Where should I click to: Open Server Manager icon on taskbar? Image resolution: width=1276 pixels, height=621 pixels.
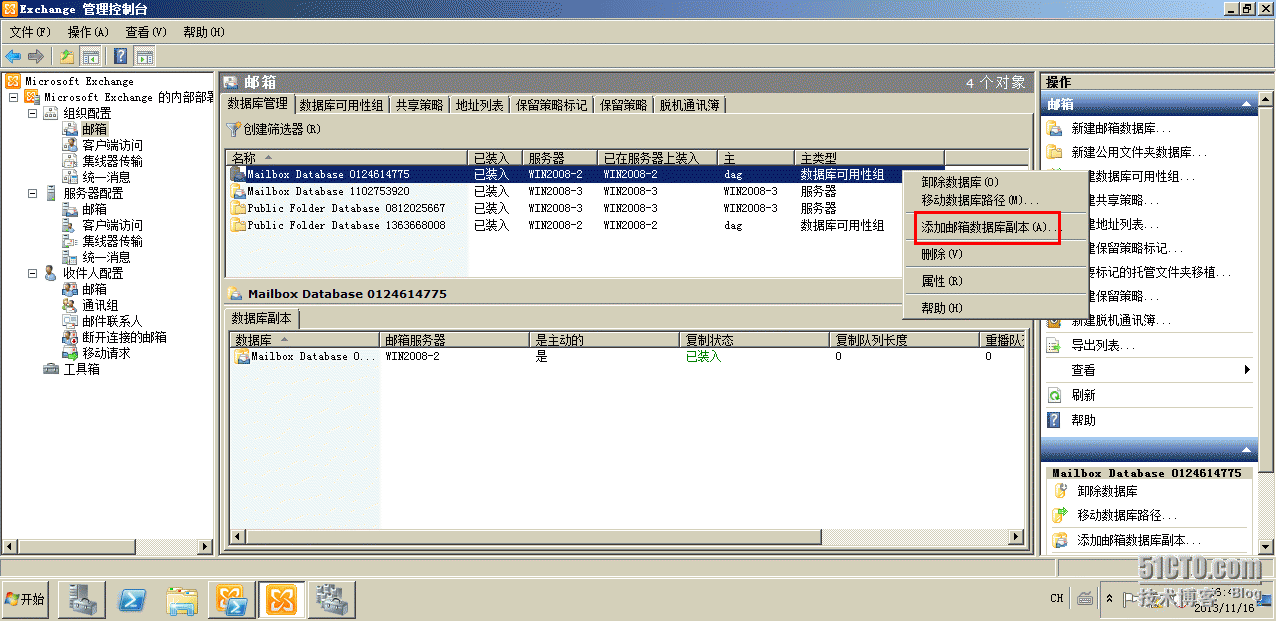tap(82, 600)
